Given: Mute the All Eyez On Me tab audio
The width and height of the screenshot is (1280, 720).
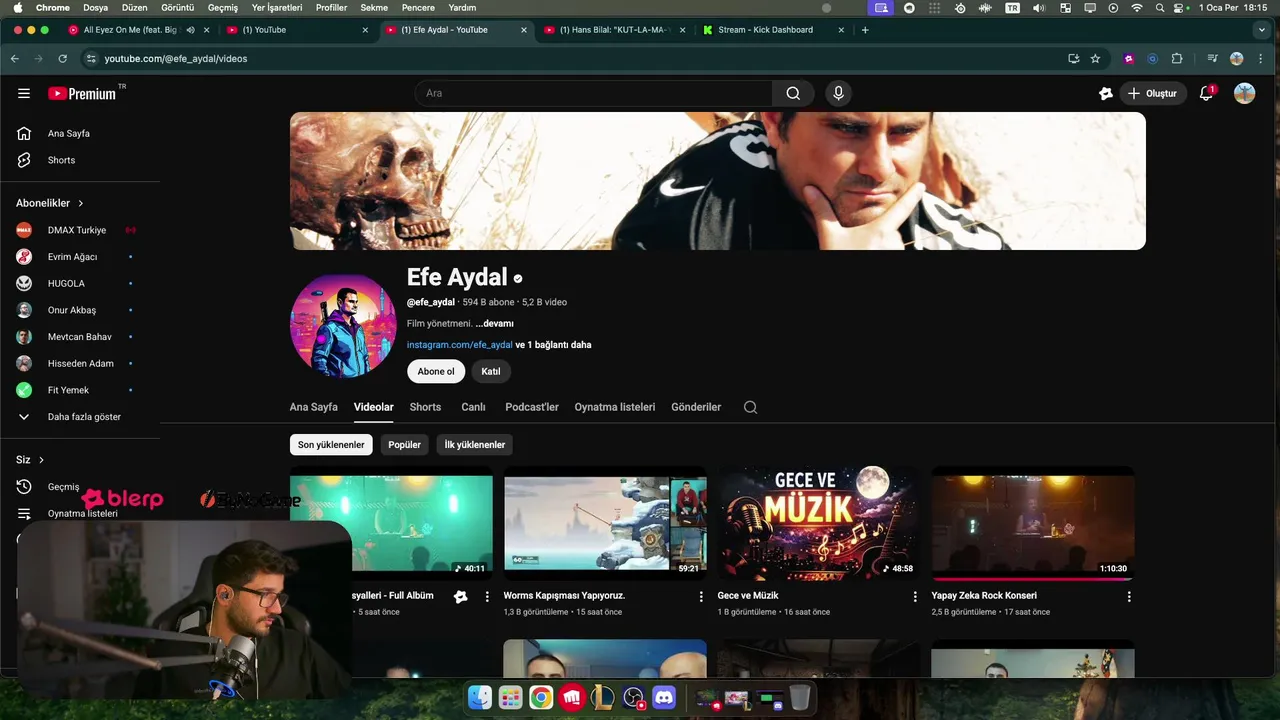Looking at the screenshot, I should click(x=190, y=30).
